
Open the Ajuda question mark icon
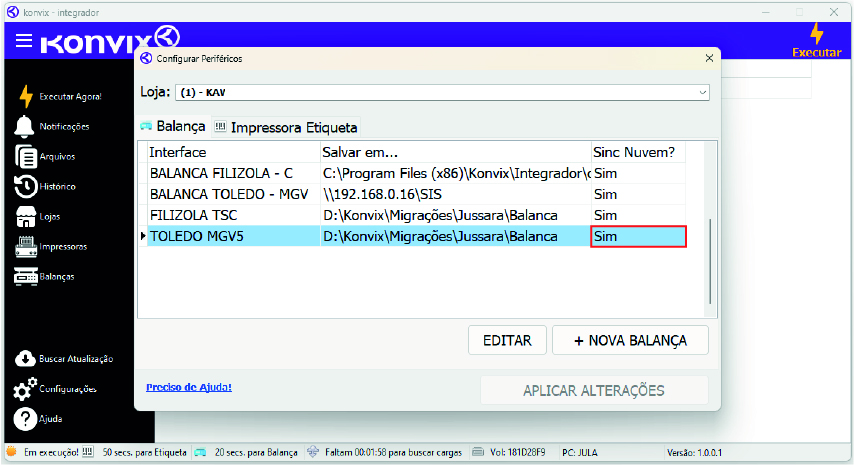coord(25,419)
